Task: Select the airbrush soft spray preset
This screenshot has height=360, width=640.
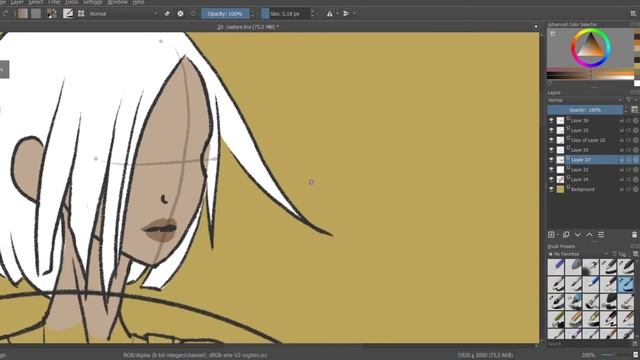Action: tap(591, 267)
